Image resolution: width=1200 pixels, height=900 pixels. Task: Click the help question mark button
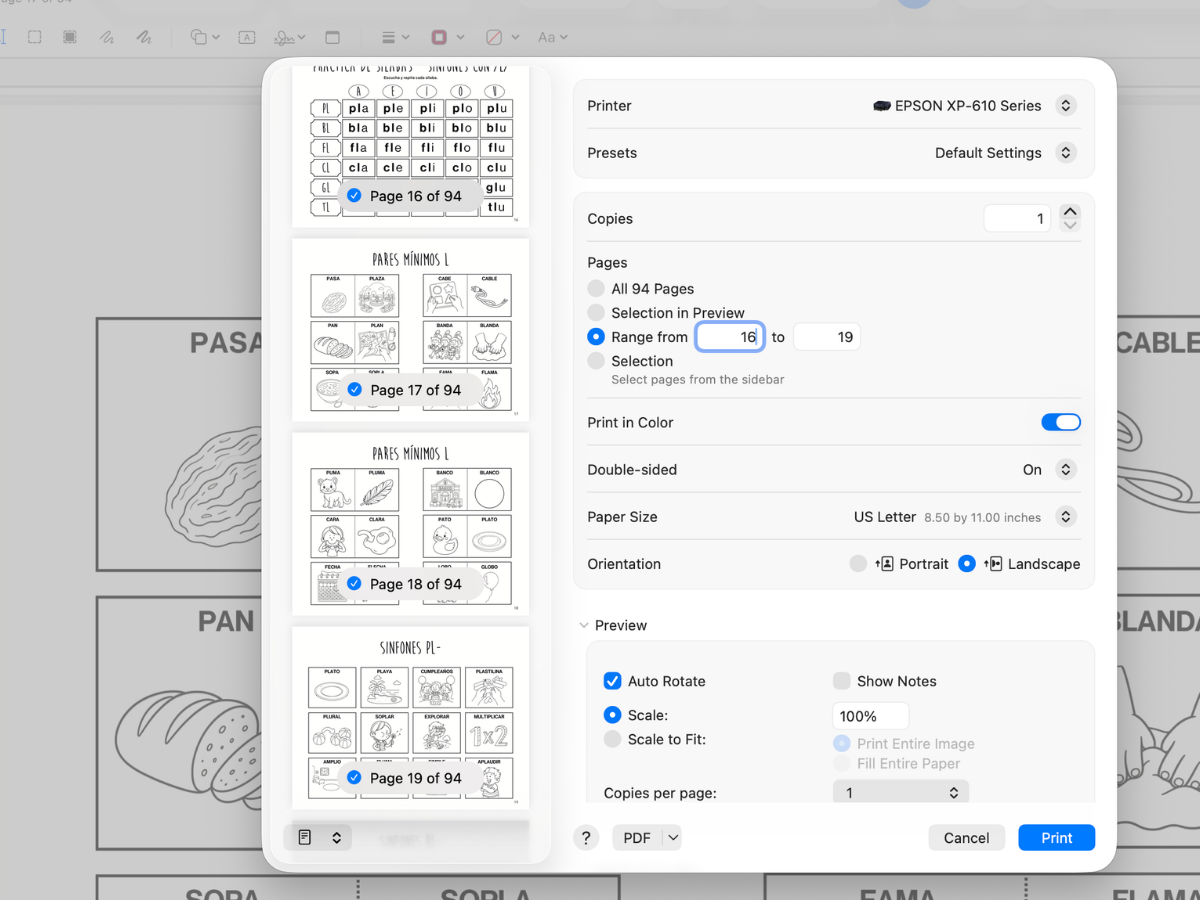click(x=587, y=838)
